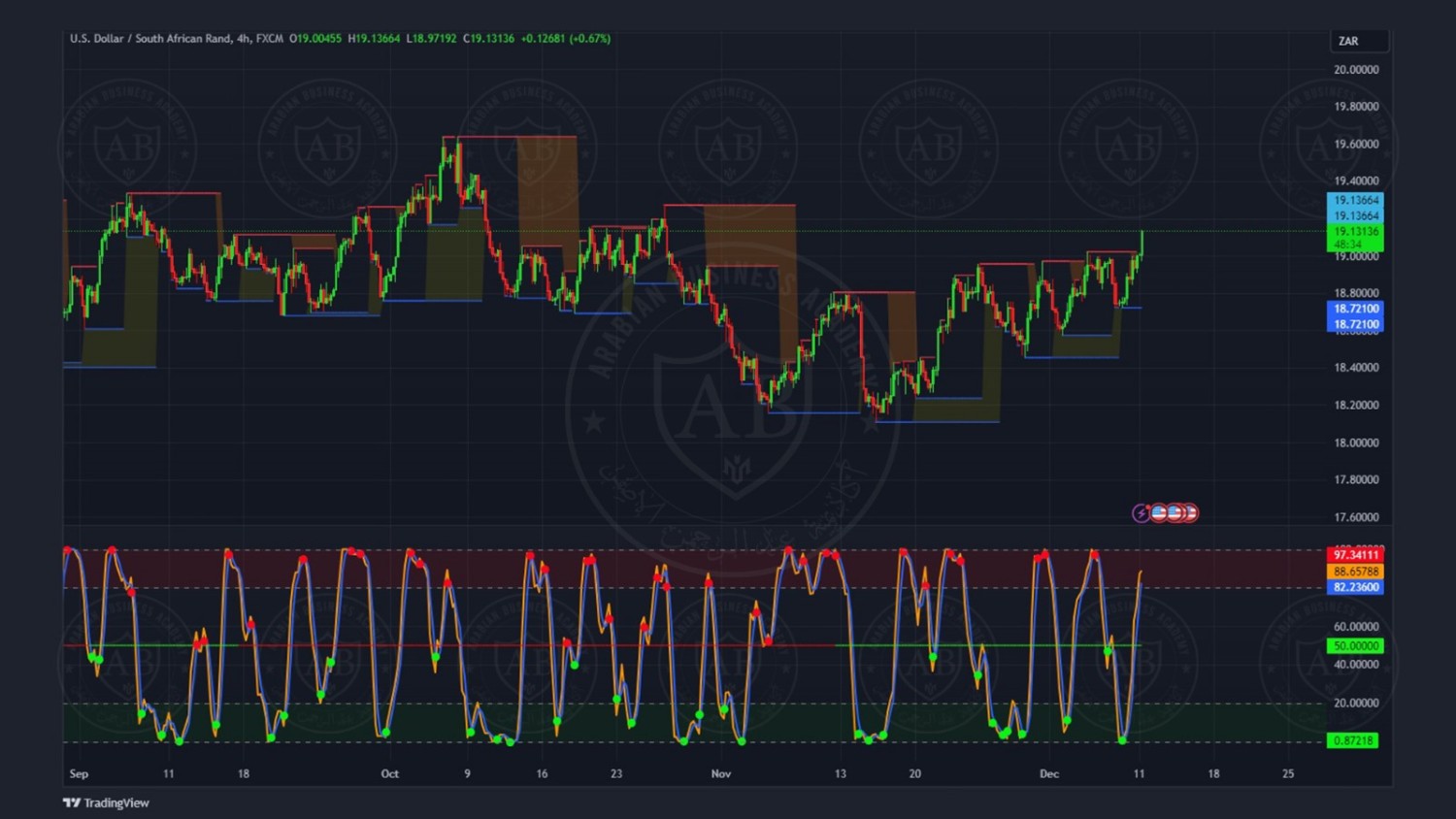The width and height of the screenshot is (1456, 819).
Task: Click the 19.60000 price axis label
Action: tap(1356, 144)
